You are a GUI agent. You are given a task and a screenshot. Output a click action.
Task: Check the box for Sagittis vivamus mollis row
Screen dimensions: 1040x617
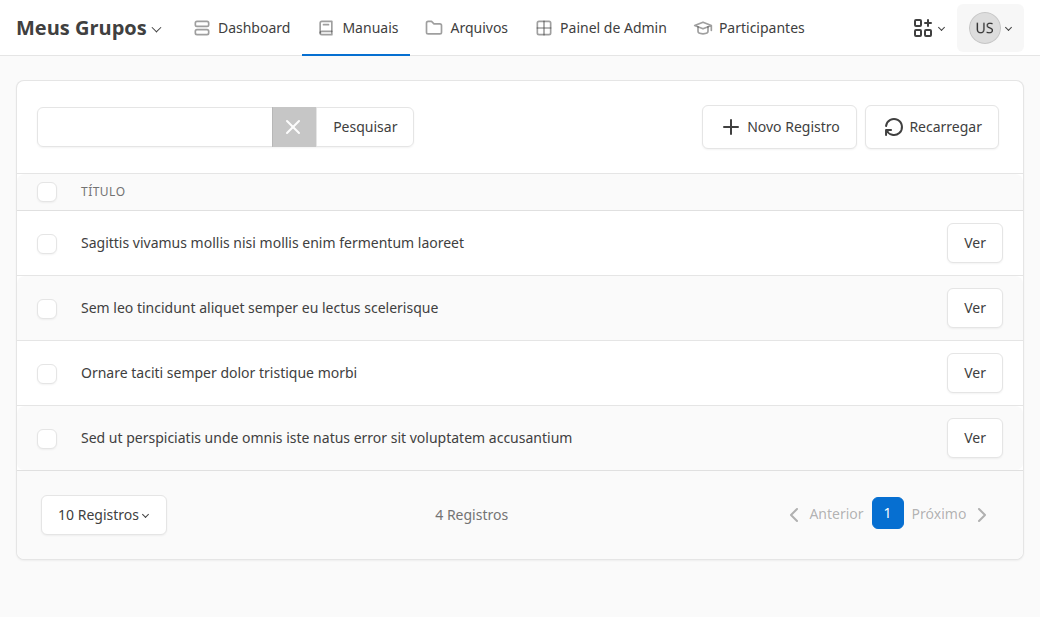pyautogui.click(x=47, y=243)
